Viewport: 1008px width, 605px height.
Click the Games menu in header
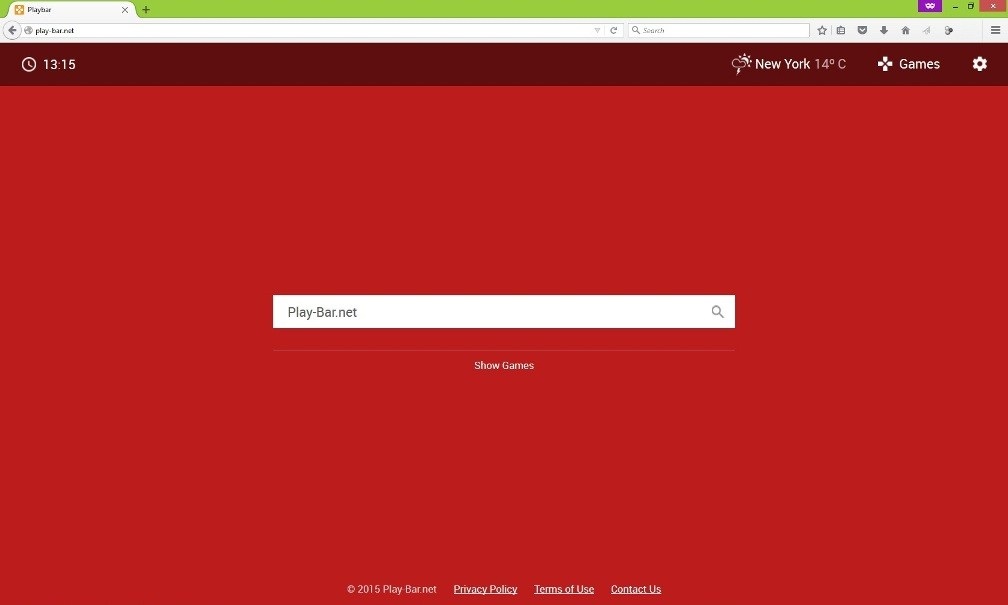click(908, 64)
